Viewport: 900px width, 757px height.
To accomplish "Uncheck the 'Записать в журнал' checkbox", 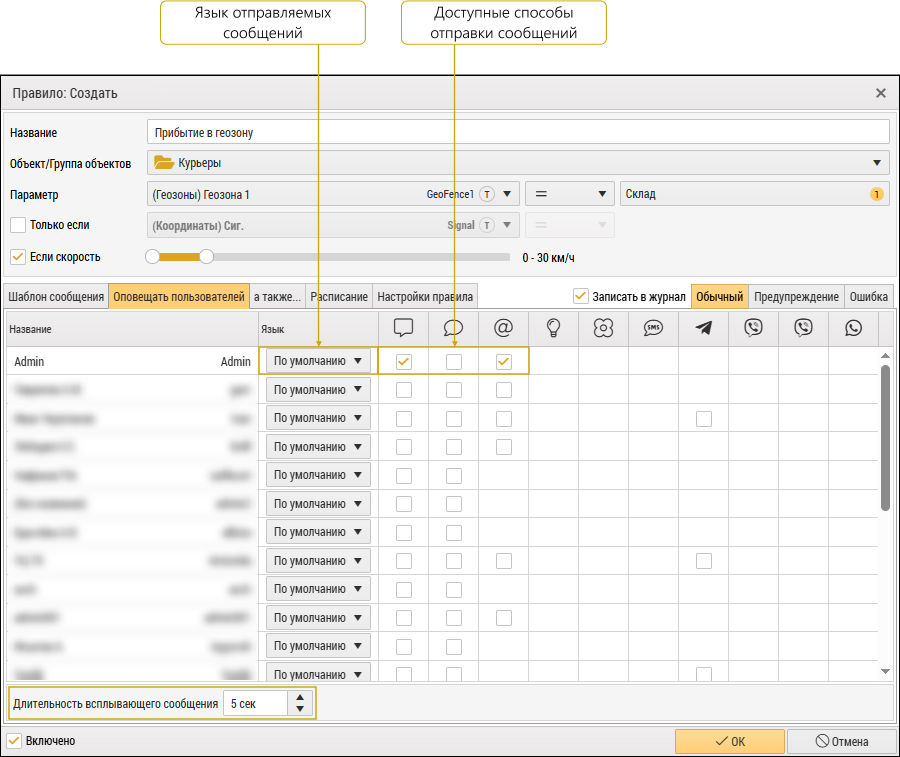I will (x=580, y=296).
